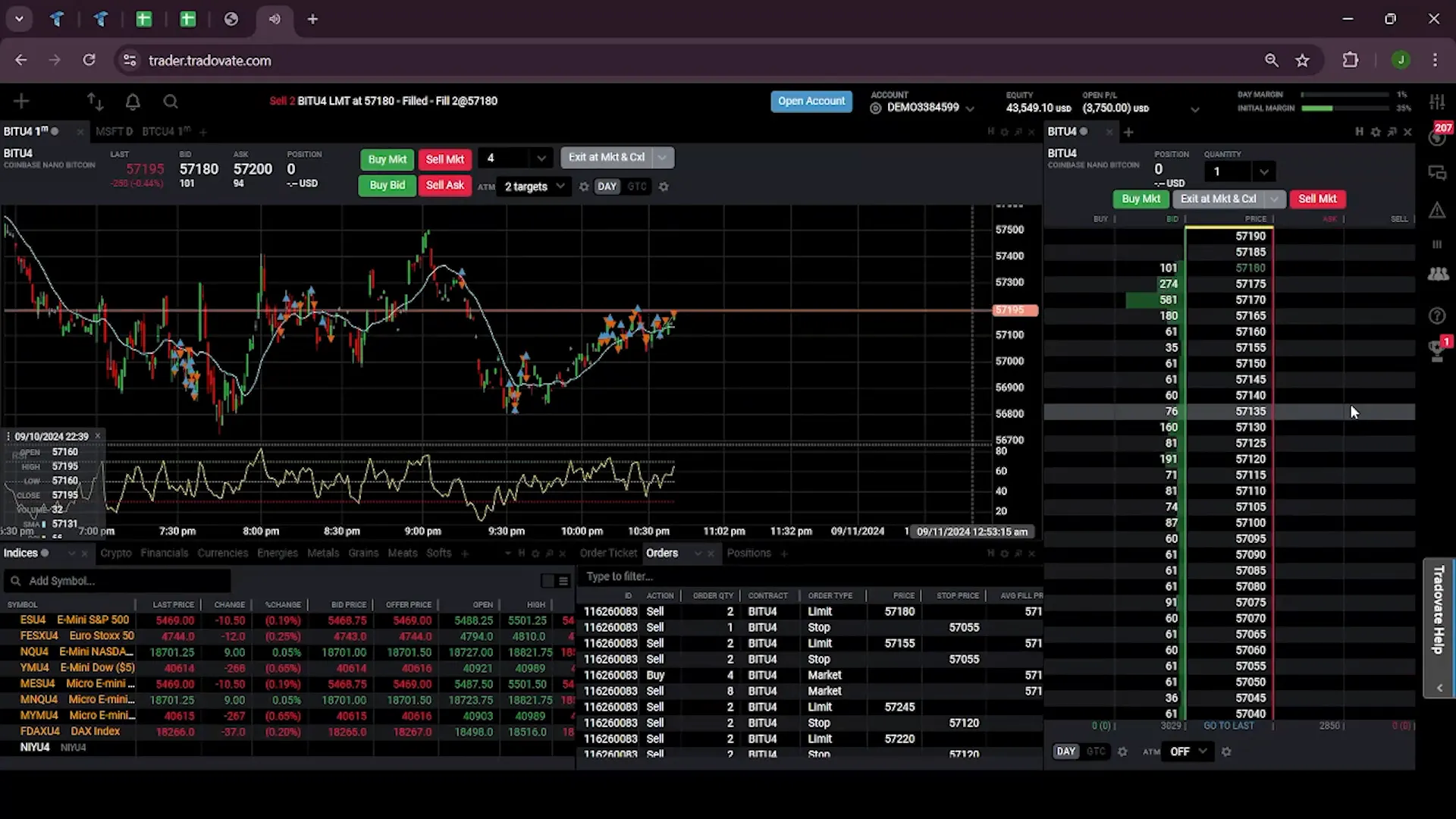Open gear next to DOM ATM OFF dropdown
Viewport: 1456px width, 819px height.
click(1226, 752)
